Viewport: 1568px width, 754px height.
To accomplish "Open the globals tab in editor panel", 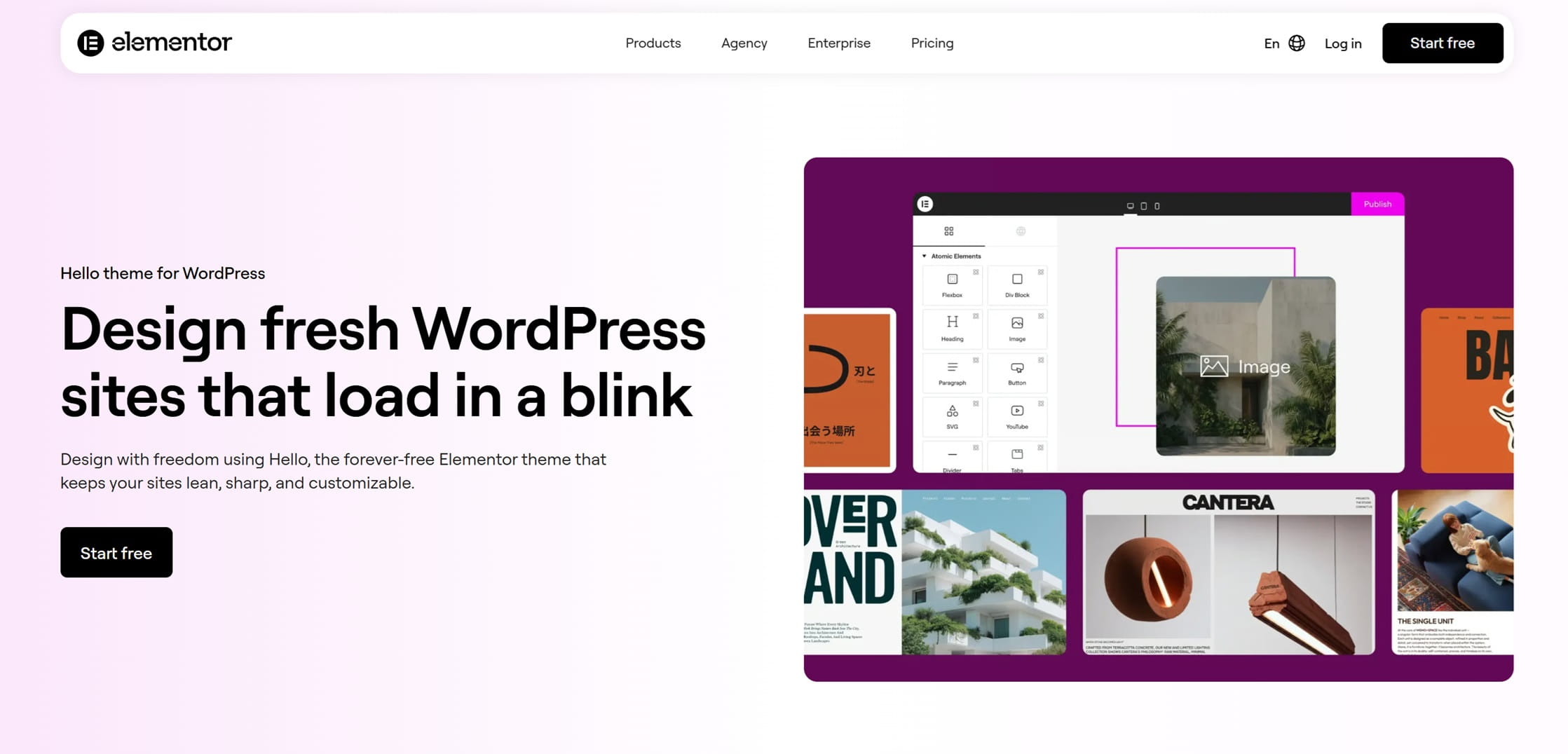I will pos(1021,231).
